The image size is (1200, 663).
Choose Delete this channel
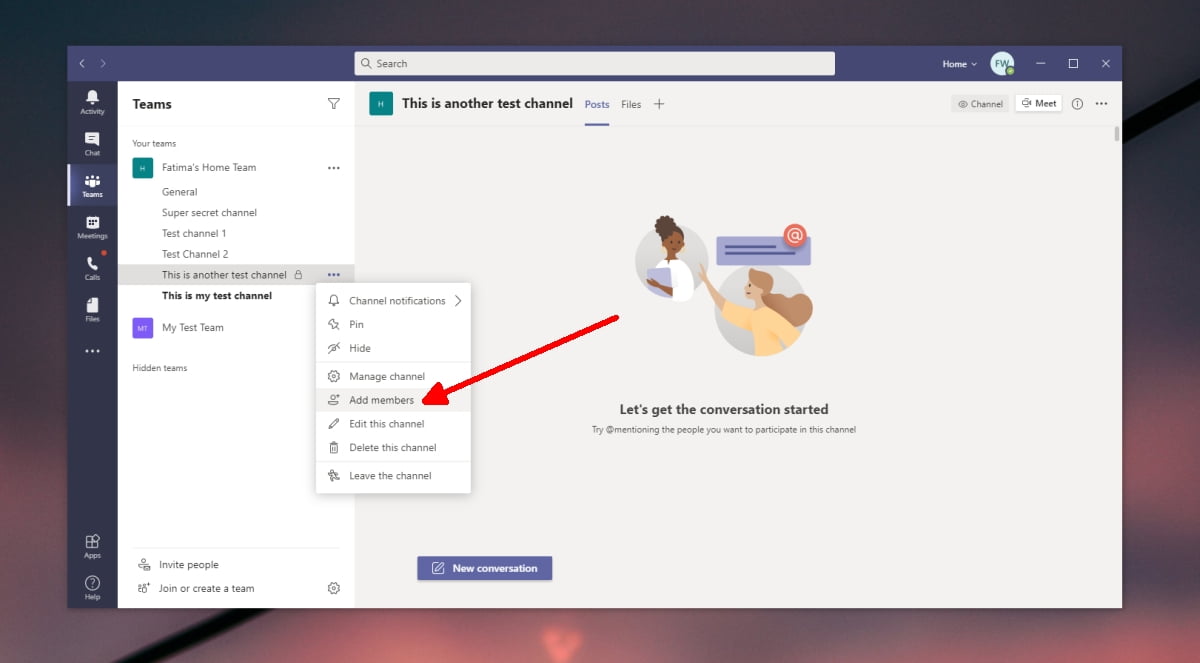pyautogui.click(x=393, y=448)
